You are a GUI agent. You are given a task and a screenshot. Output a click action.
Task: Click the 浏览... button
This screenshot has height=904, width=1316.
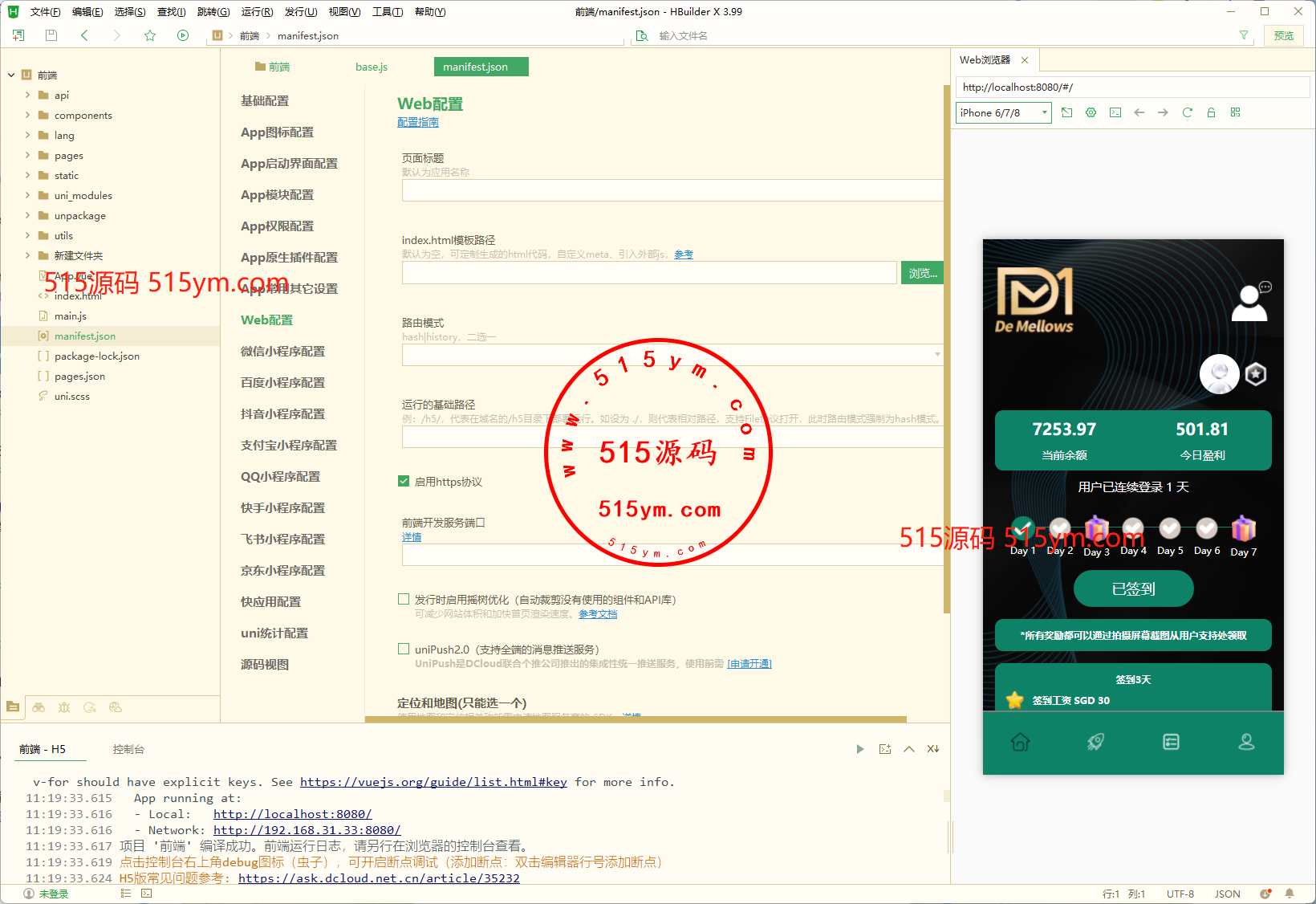(x=922, y=273)
